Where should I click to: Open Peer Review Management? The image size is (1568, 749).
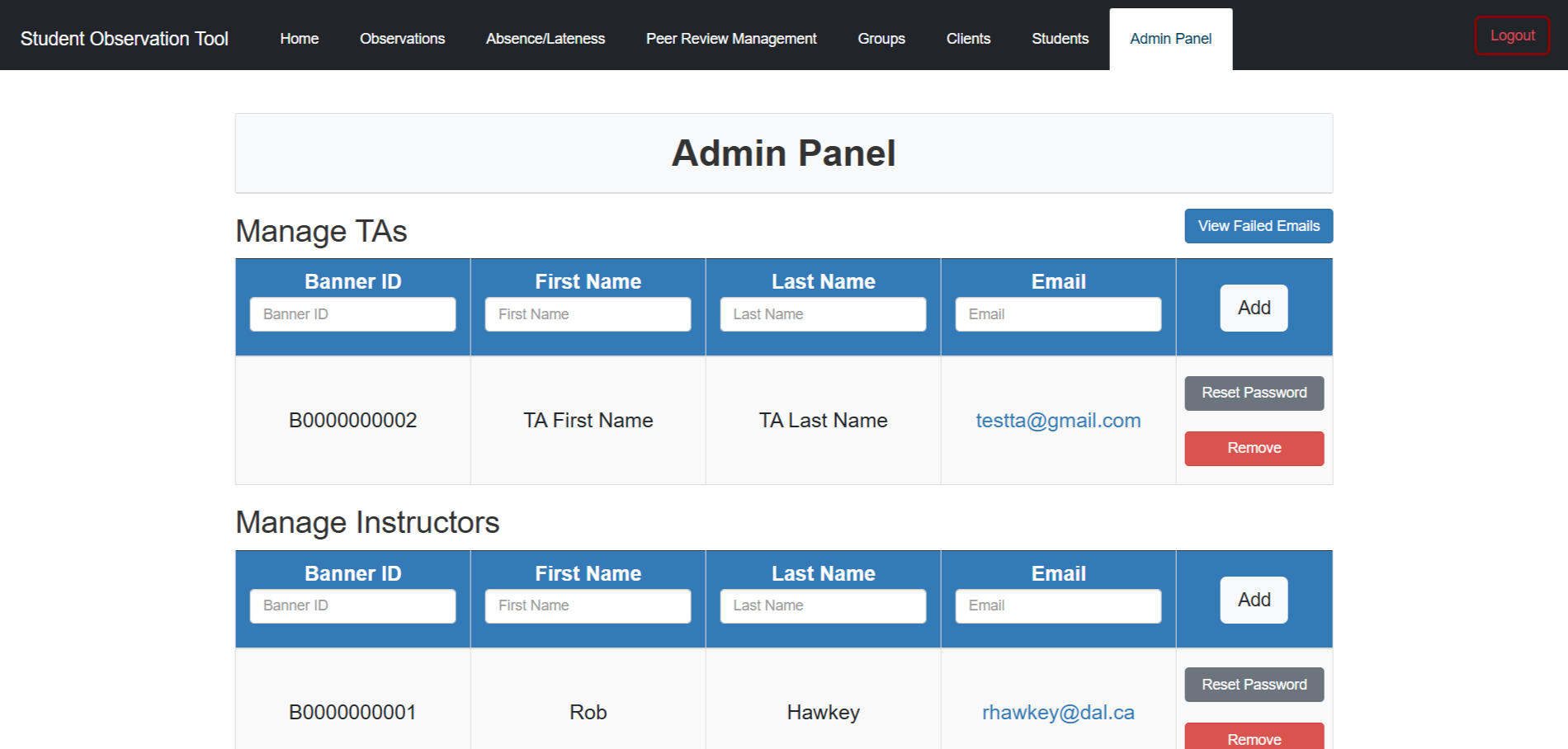(731, 39)
